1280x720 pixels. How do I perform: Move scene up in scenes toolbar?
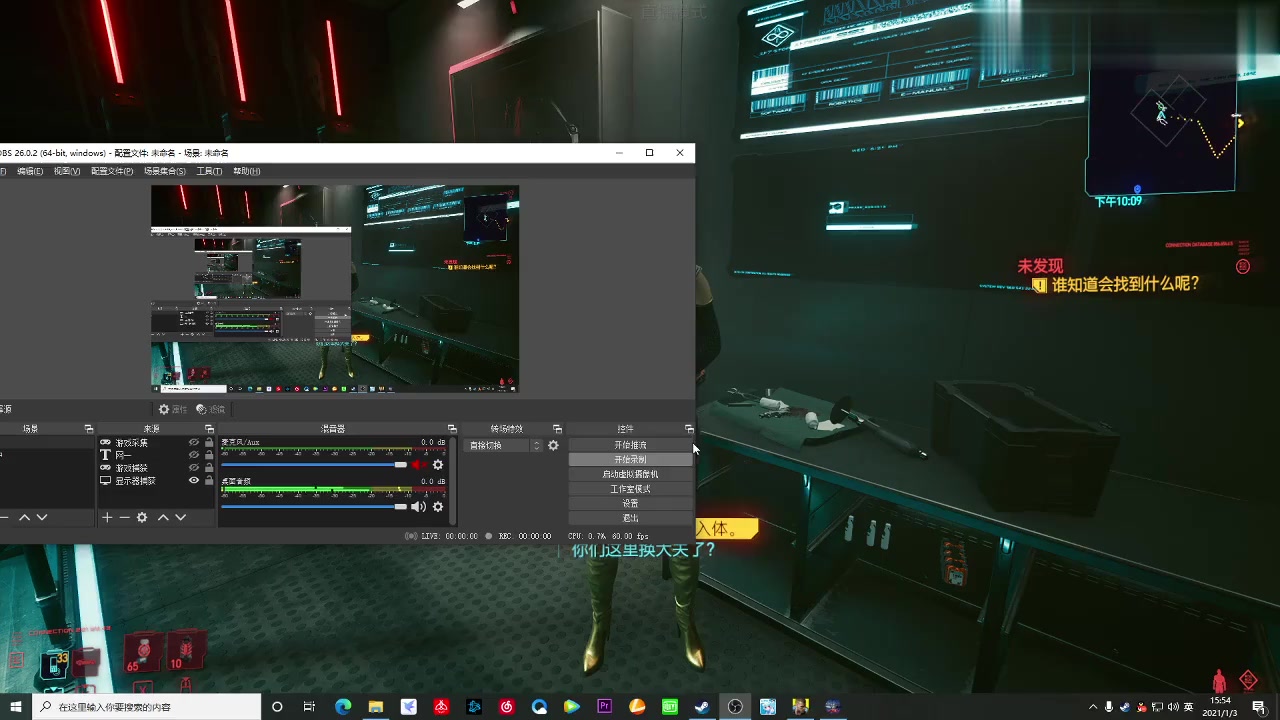(x=25, y=517)
